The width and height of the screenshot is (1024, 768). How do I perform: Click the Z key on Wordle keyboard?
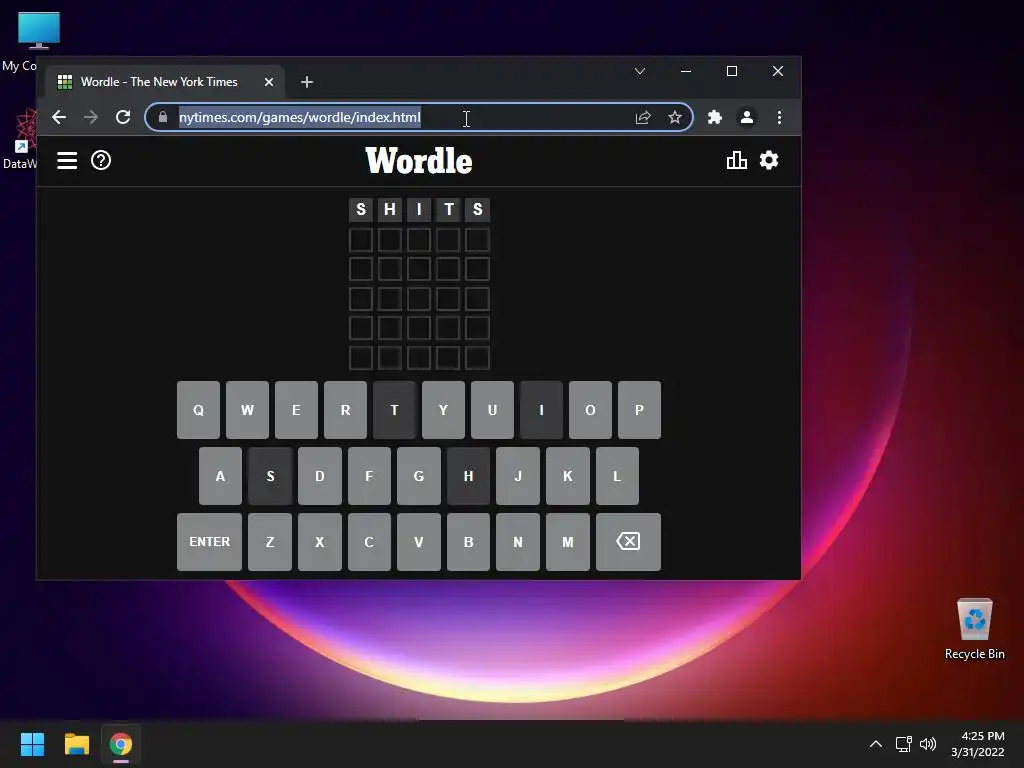tap(270, 541)
